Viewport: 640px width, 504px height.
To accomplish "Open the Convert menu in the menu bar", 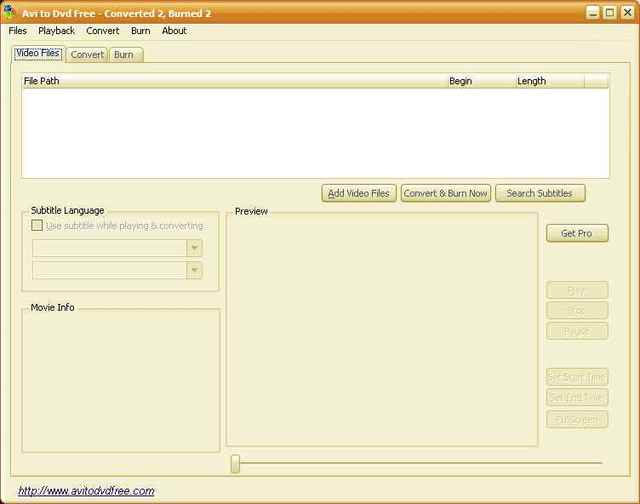I will 102,31.
